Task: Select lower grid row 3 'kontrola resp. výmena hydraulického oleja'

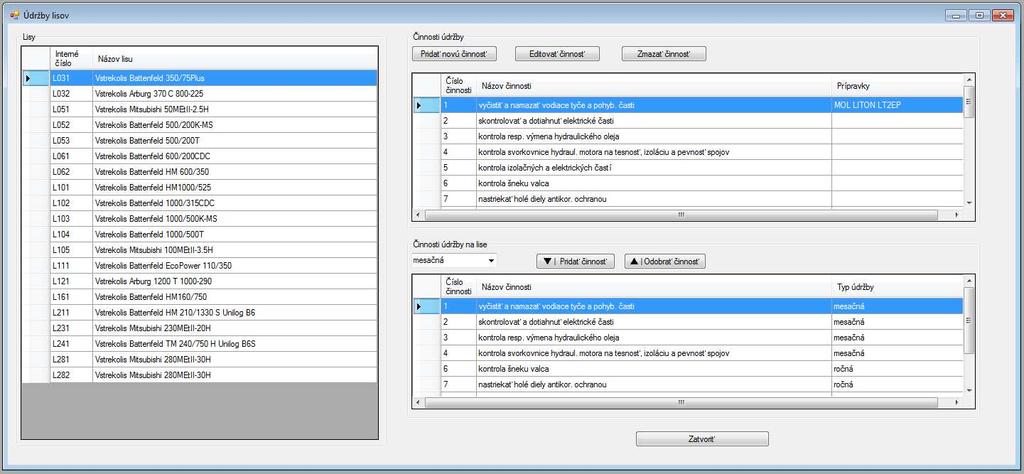Action: (688, 338)
